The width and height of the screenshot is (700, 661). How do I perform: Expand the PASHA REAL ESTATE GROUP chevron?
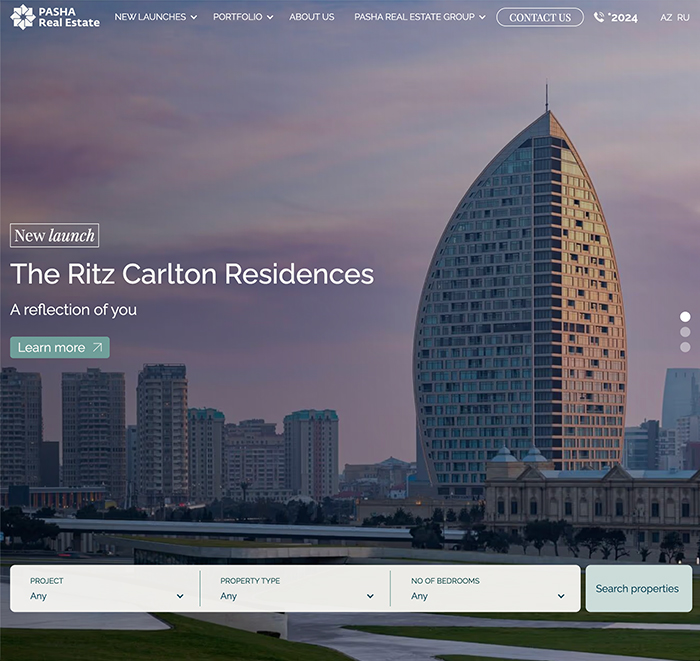482,17
